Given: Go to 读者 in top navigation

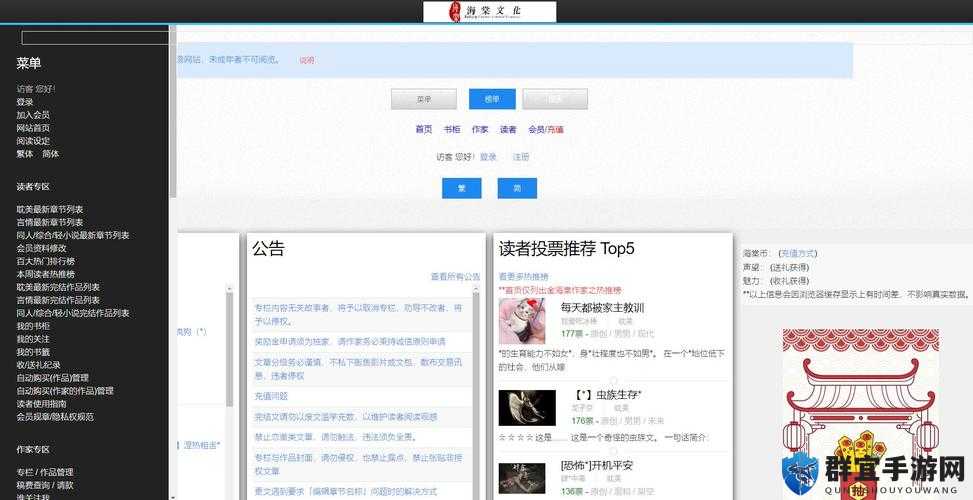Looking at the screenshot, I should (508, 130).
